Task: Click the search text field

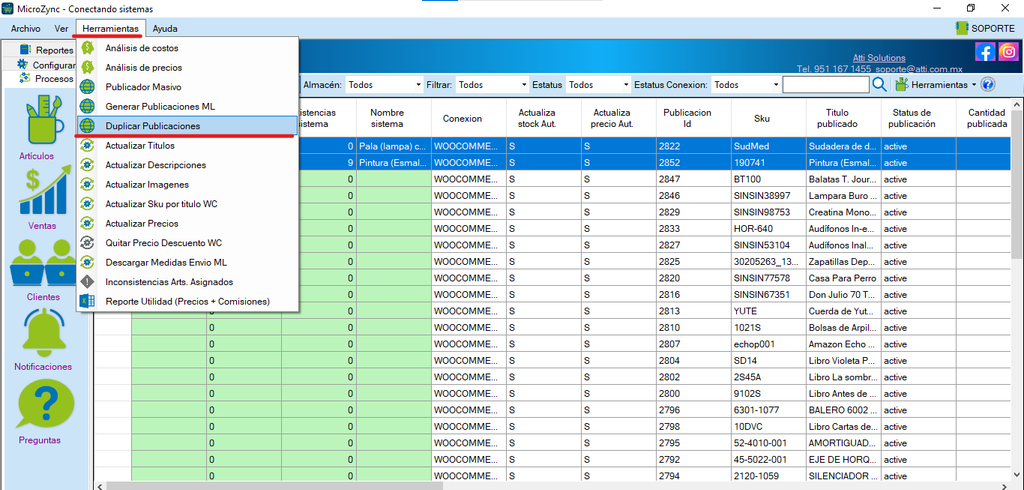Action: point(825,85)
